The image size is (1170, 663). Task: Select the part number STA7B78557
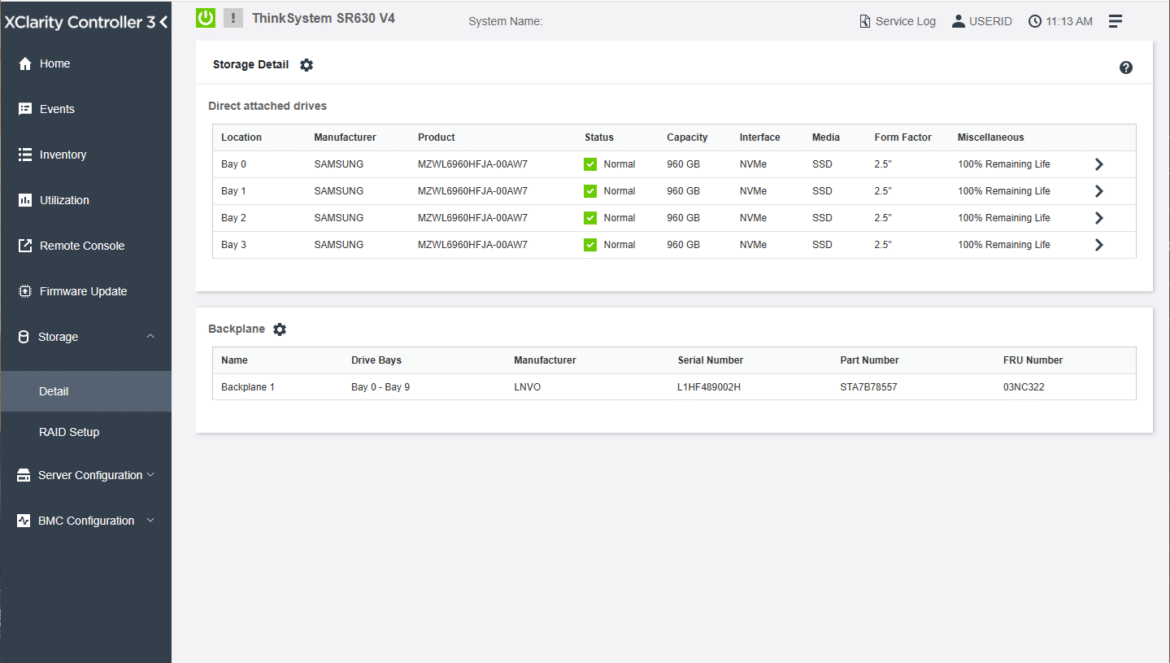(869, 387)
